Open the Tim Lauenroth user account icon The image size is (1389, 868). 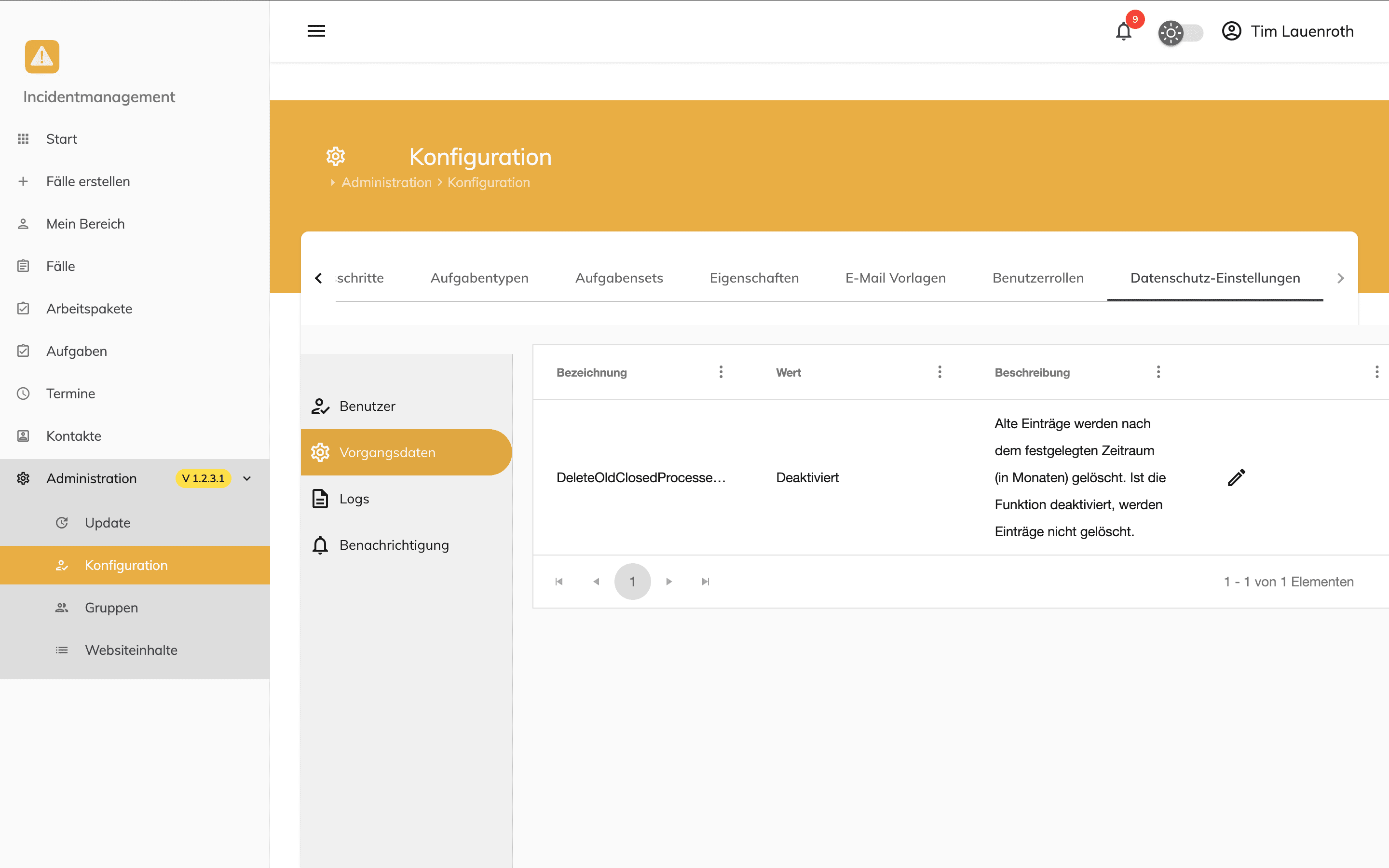click(1231, 31)
